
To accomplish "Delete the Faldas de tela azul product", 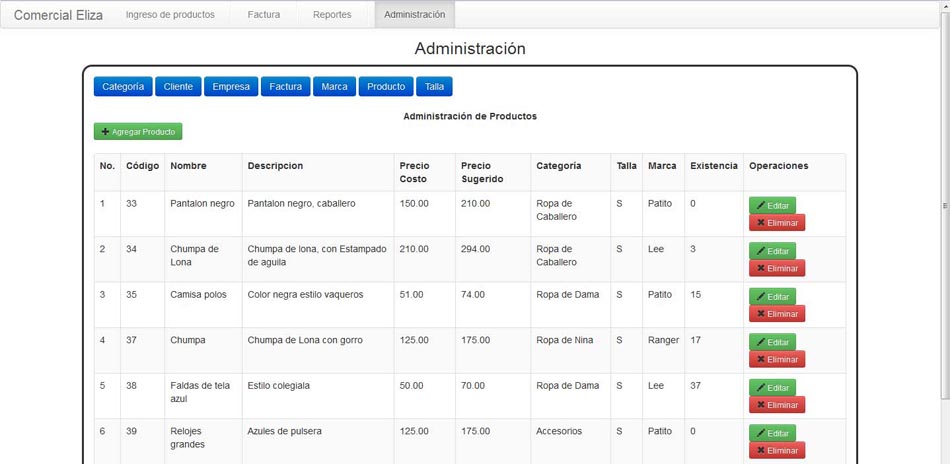I will pyautogui.click(x=777, y=405).
